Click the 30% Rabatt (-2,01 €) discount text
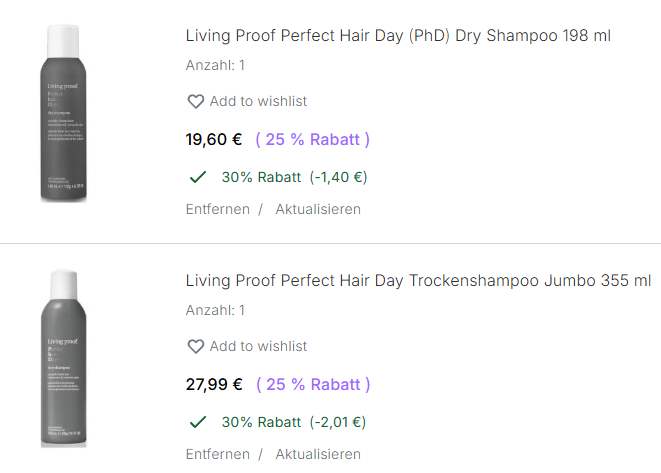Image resolution: width=661 pixels, height=473 pixels. click(x=294, y=422)
